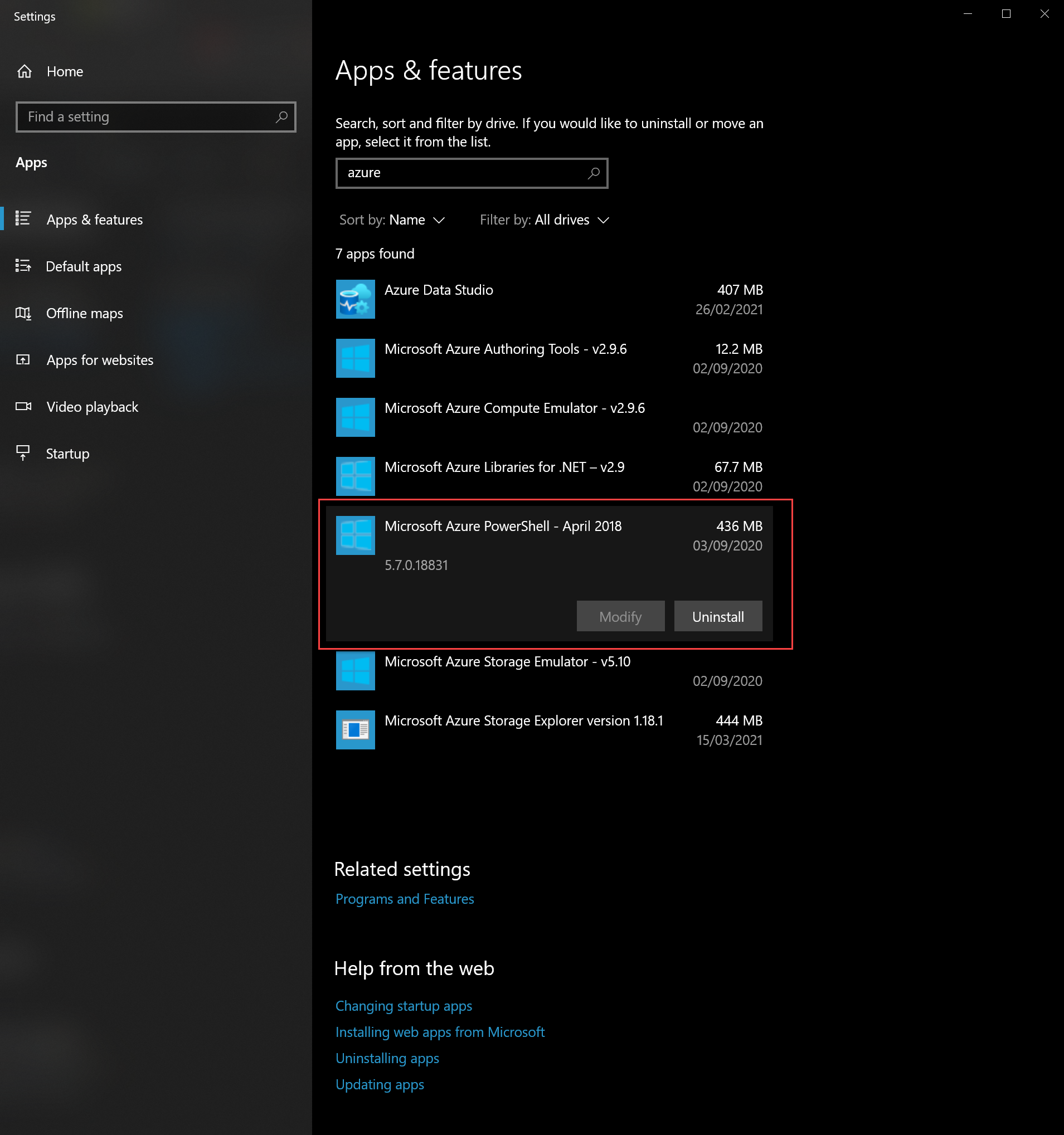This screenshot has width=1064, height=1135.
Task: Click the 7 apps found label
Action: coord(375,254)
